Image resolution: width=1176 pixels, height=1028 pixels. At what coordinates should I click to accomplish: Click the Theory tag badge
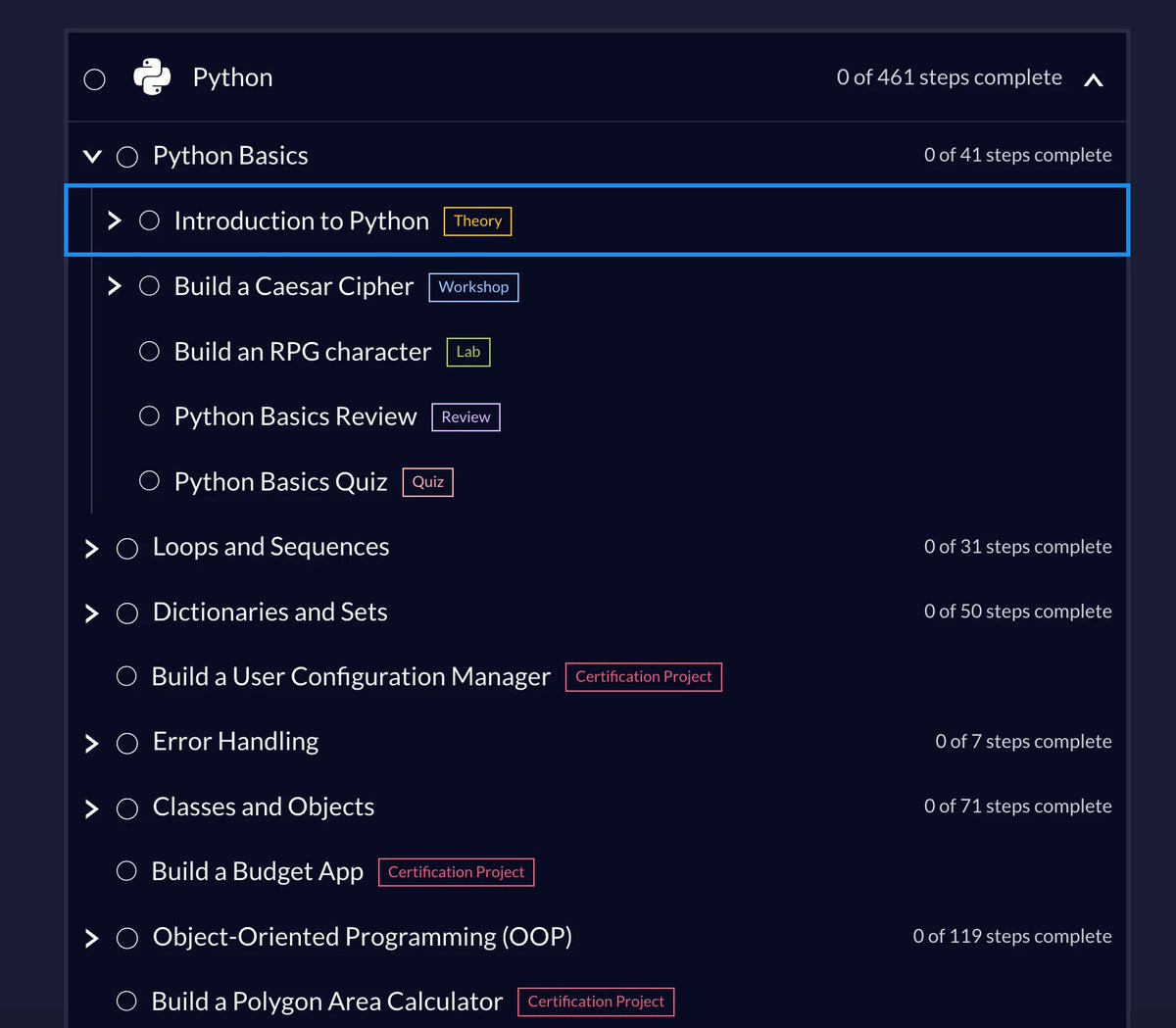[477, 221]
